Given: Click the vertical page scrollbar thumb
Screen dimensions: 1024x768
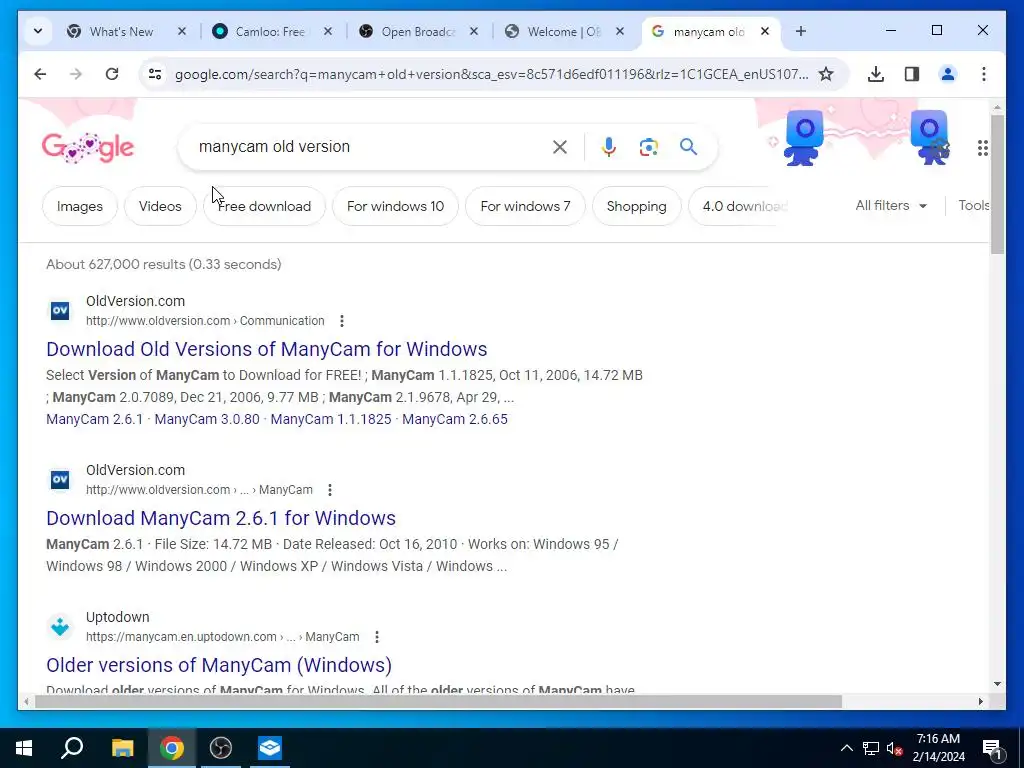Looking at the screenshot, I should (997, 185).
